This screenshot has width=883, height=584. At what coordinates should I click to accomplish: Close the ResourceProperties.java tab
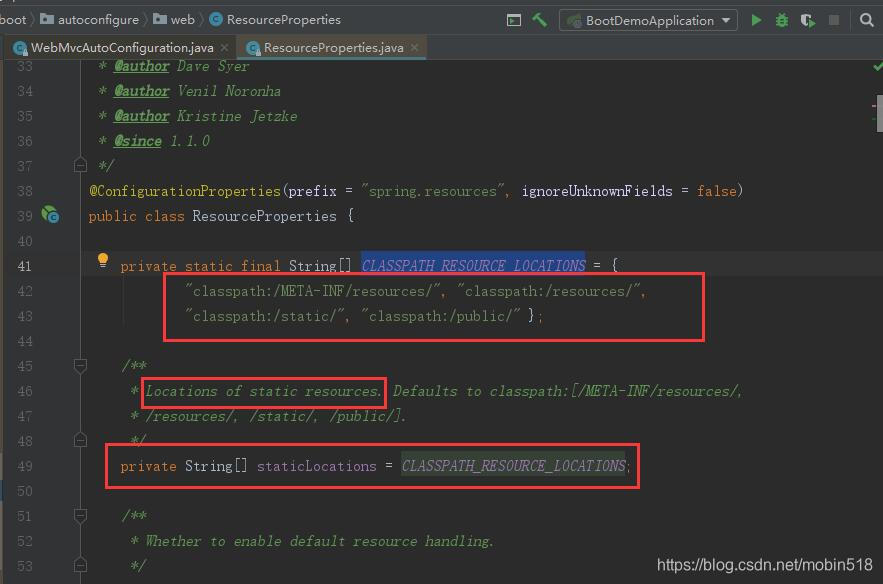click(x=414, y=47)
